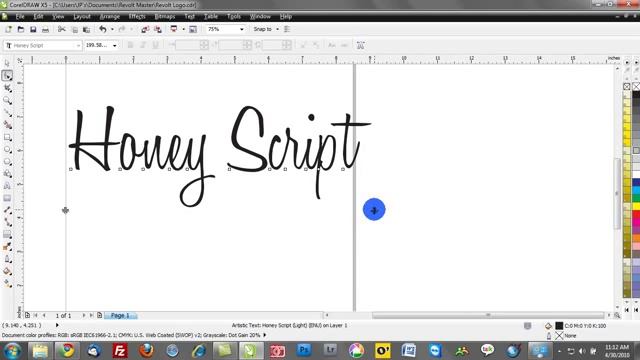Choose the Crop tool
640x360 pixels.
click(7, 88)
